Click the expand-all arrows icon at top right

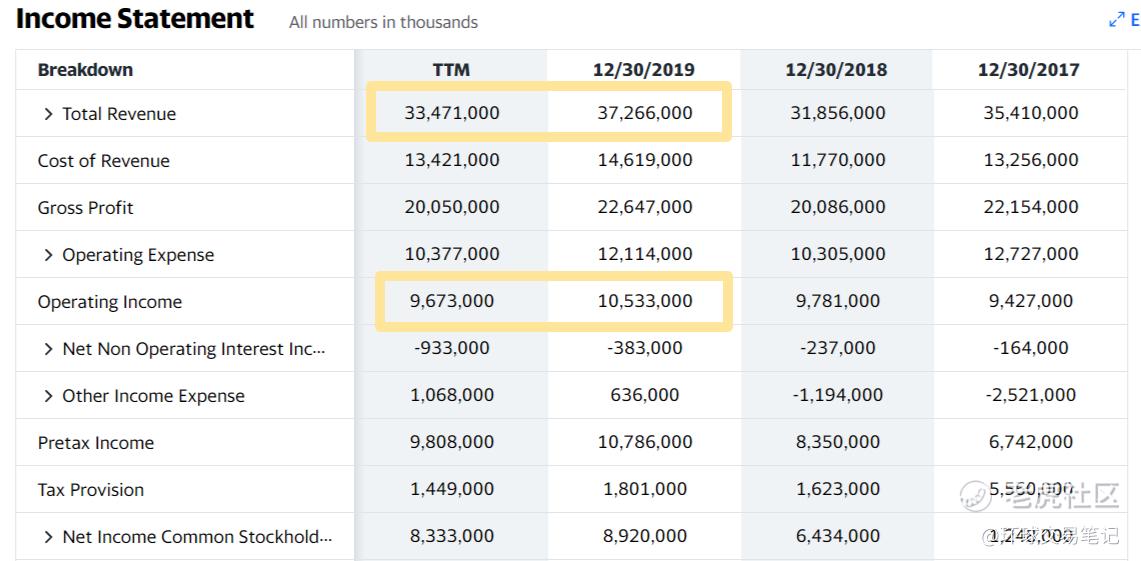tap(1117, 20)
